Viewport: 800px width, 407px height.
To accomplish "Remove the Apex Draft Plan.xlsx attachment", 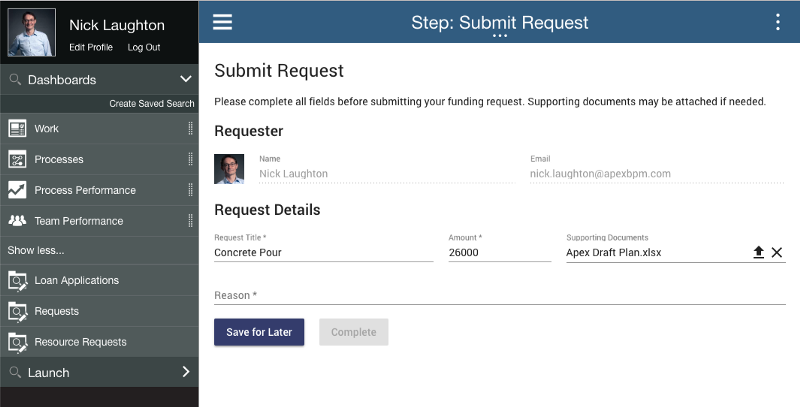I will tap(777, 252).
